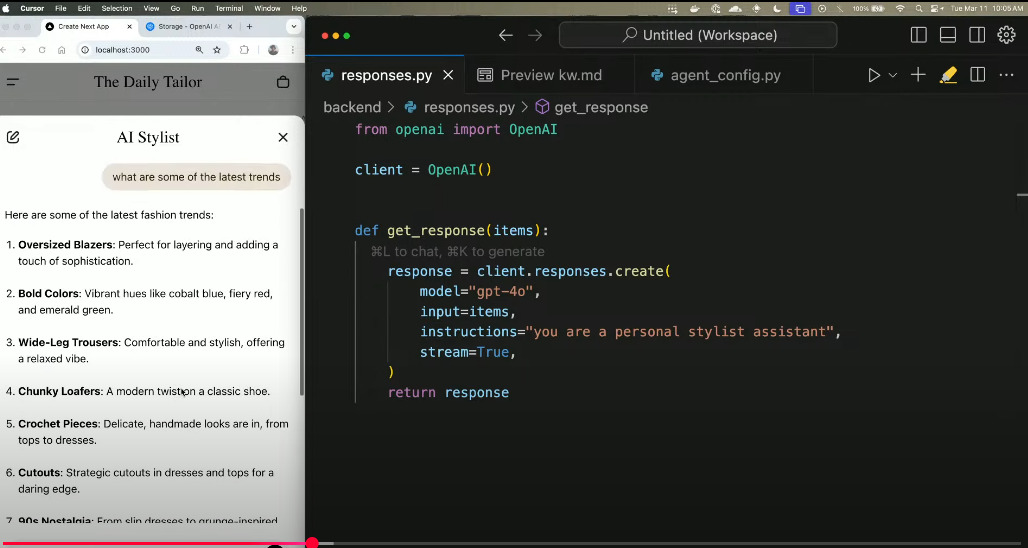
Task: Click the highlighter pencil icon in toolbar
Action: (x=948, y=75)
